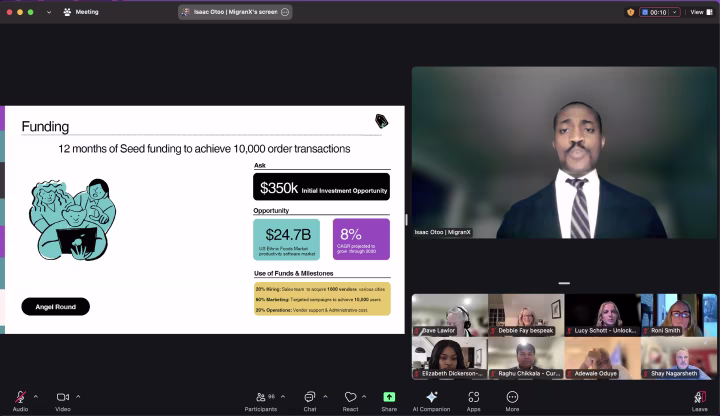Viewport: 720px width, 416px height.
Task: Click the Leave meeting icon
Action: point(700,397)
